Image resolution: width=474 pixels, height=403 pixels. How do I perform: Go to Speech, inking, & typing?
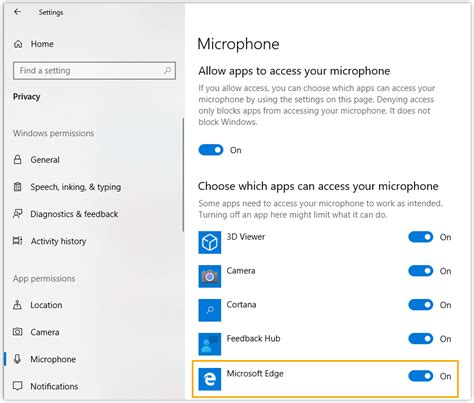click(76, 187)
